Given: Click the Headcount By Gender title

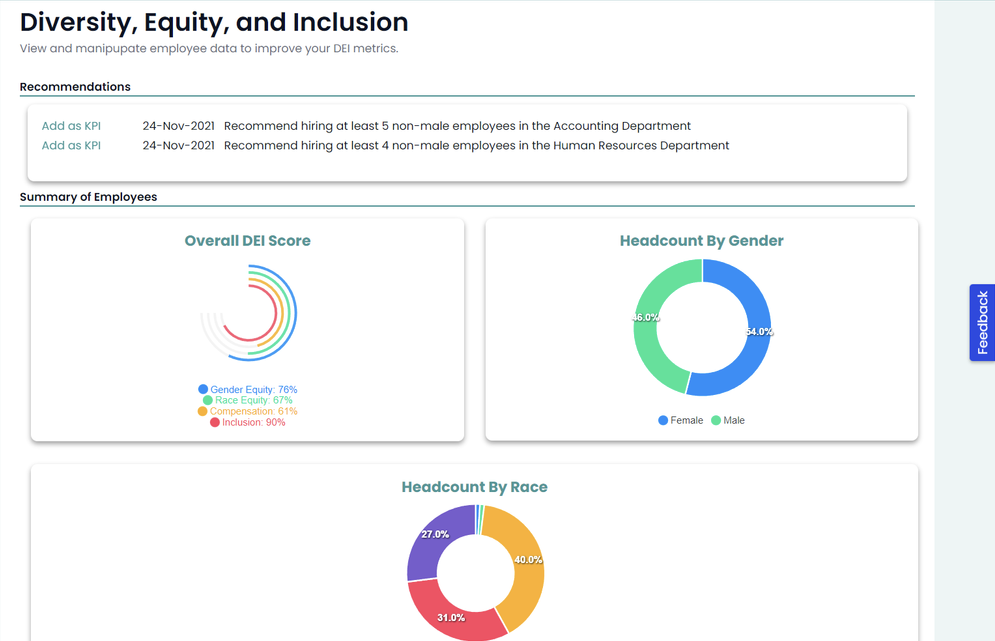Looking at the screenshot, I should (701, 241).
